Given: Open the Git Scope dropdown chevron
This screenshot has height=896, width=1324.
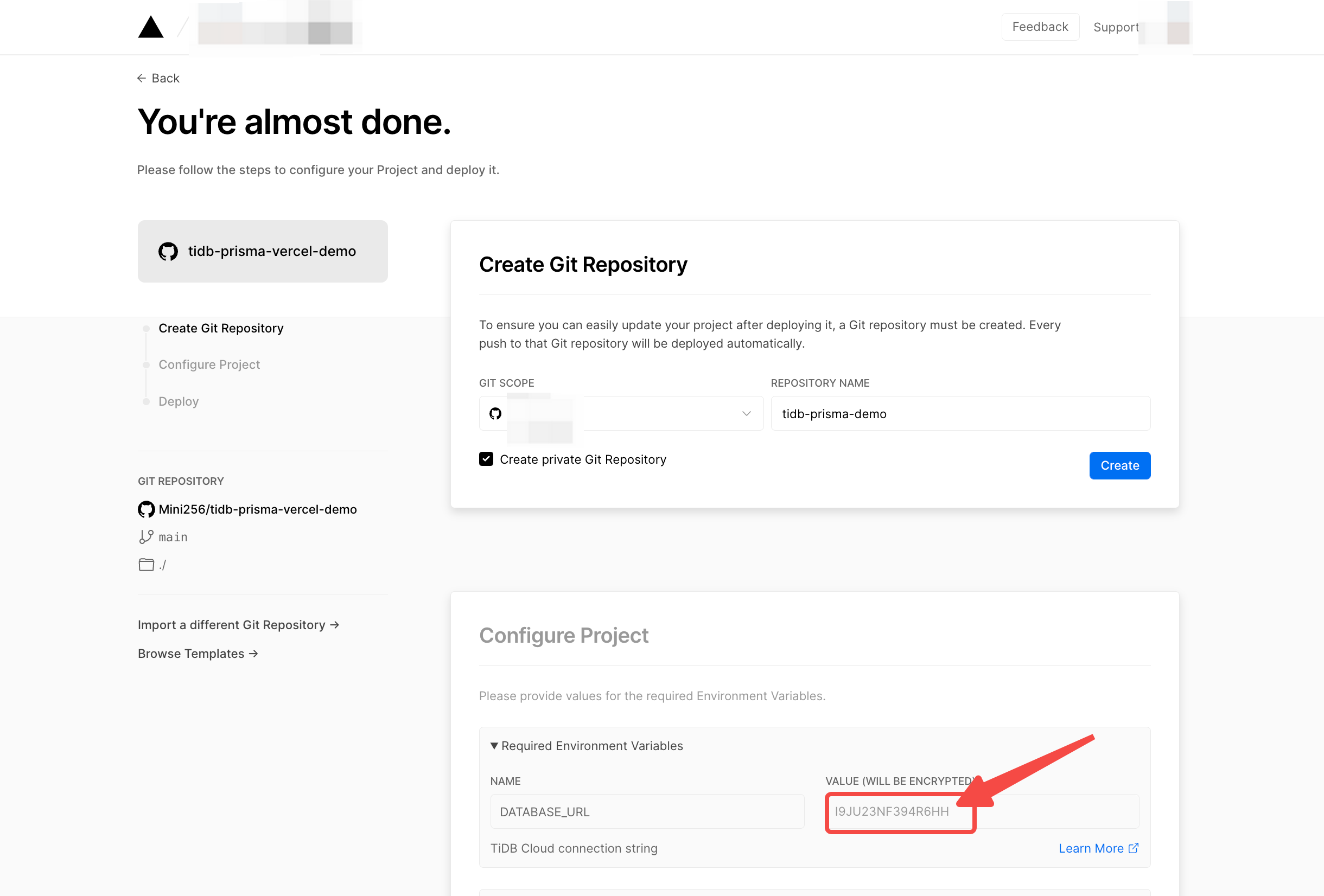Looking at the screenshot, I should (x=746, y=413).
